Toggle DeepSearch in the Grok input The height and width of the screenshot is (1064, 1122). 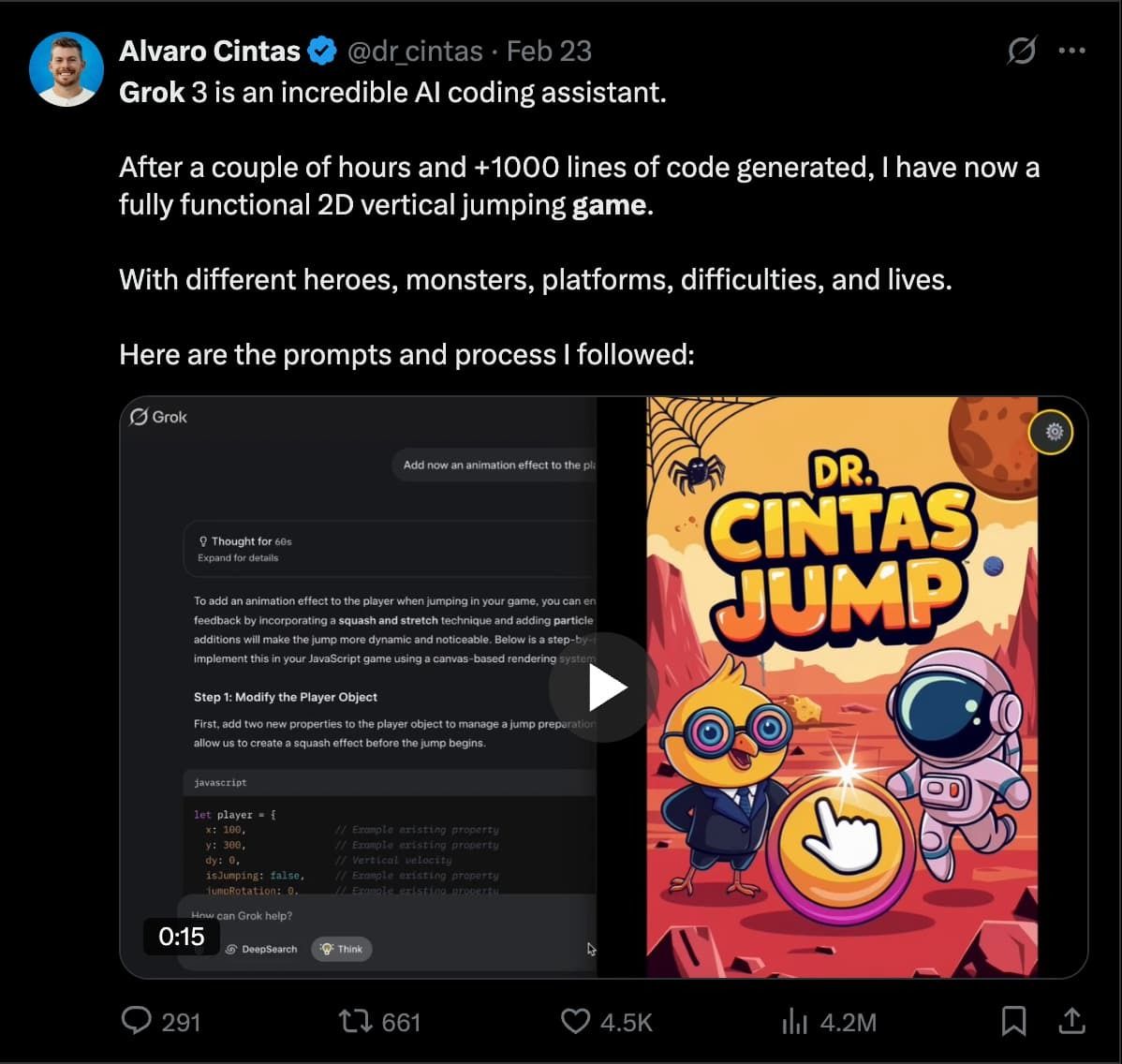261,949
